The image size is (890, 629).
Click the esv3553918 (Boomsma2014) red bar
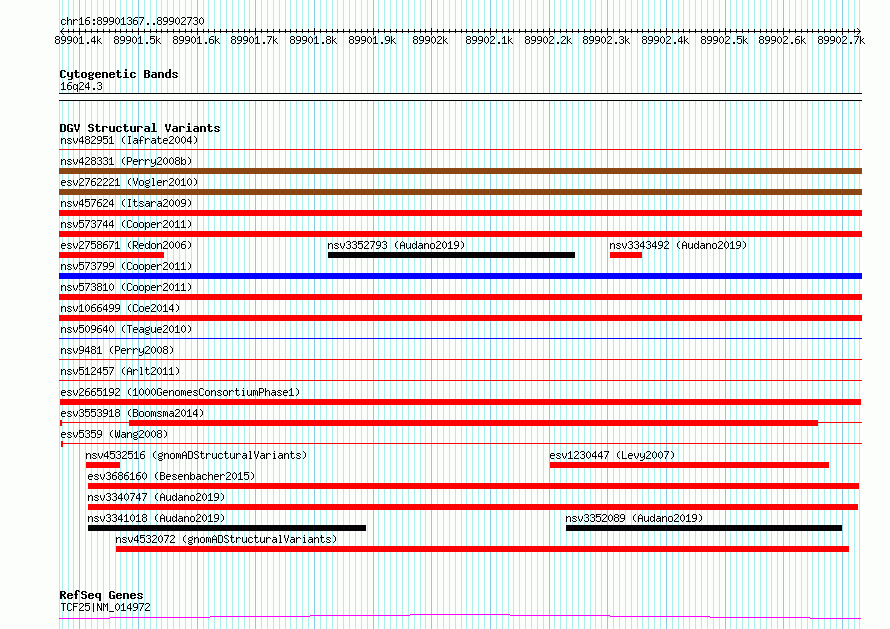tap(473, 423)
